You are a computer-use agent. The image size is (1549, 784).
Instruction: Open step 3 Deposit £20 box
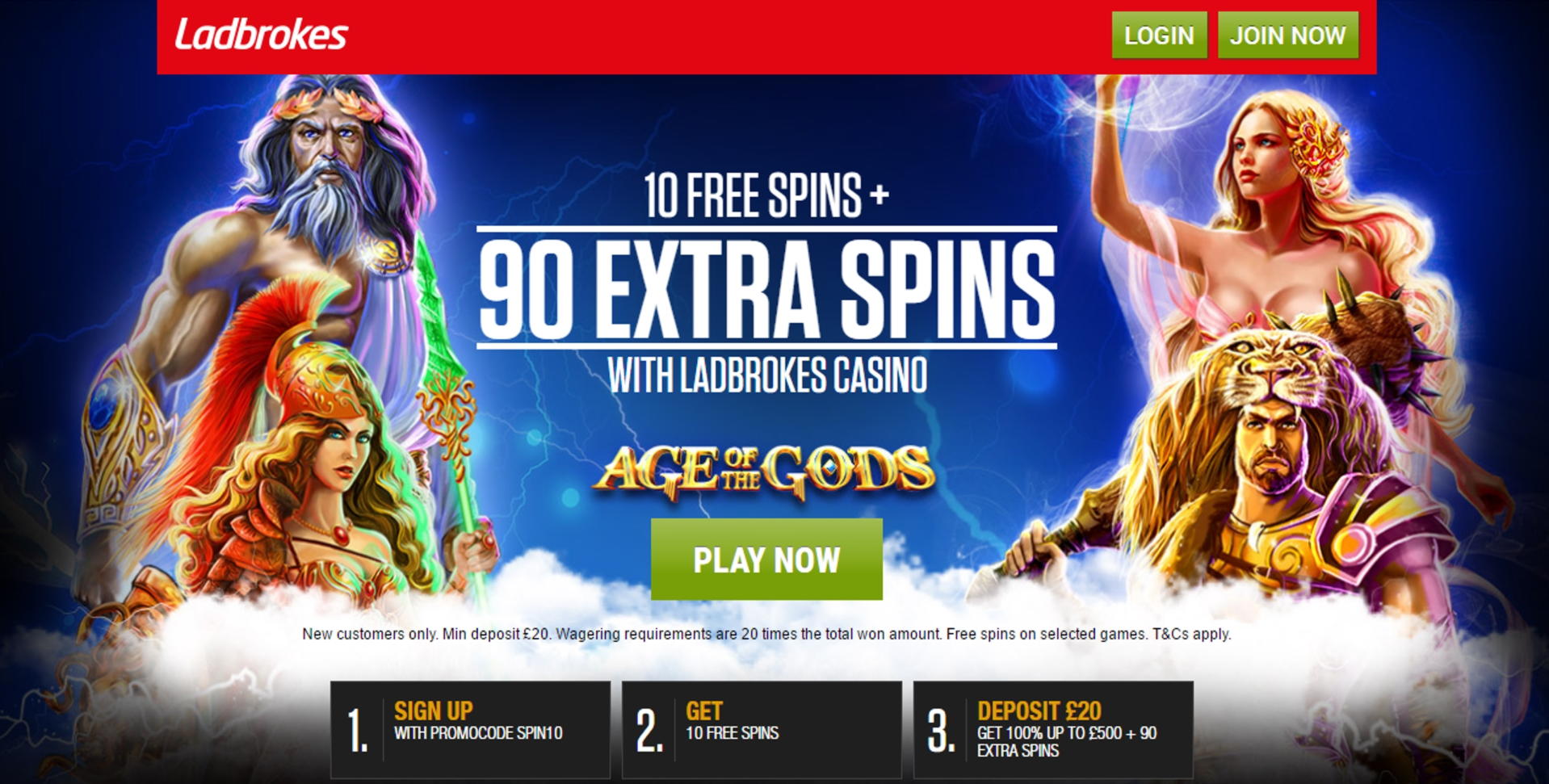tap(1053, 730)
